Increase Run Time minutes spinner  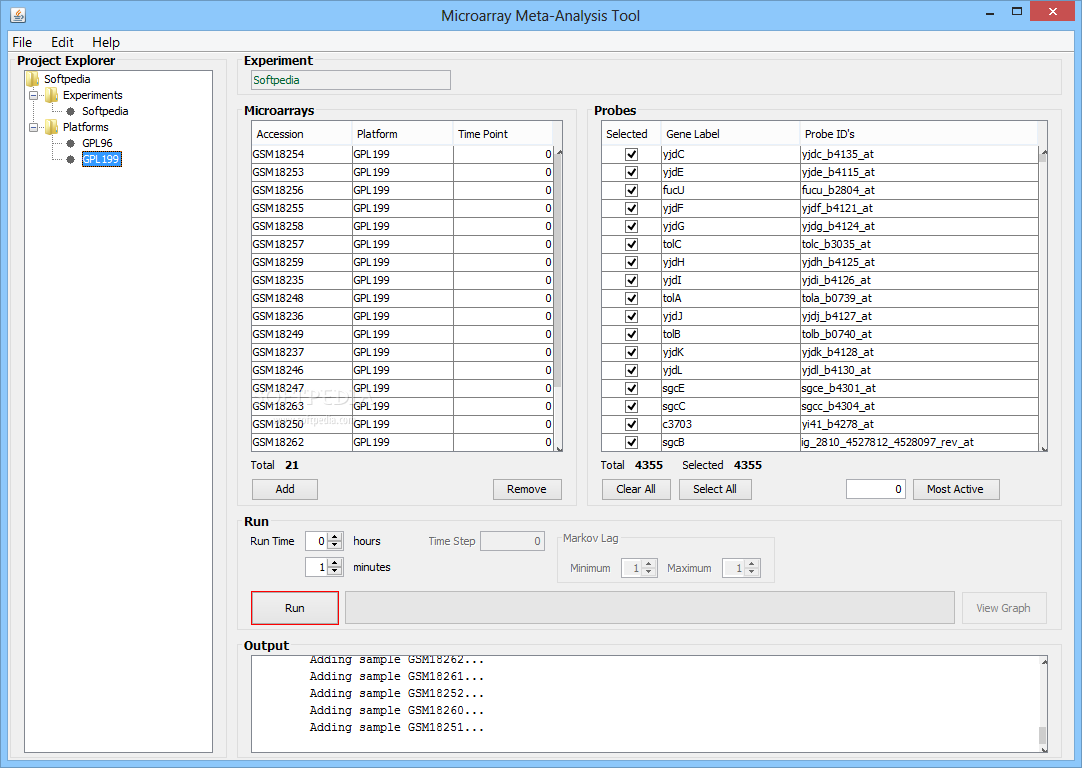click(x=335, y=562)
